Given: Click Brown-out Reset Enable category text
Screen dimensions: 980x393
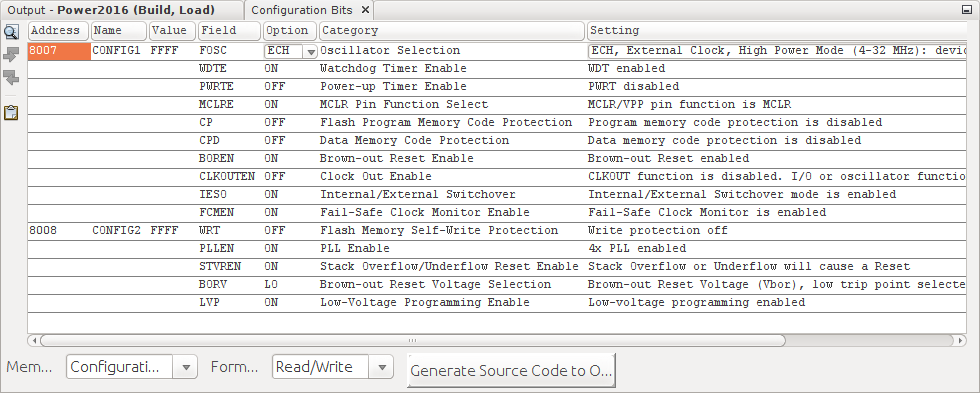Looking at the screenshot, I should point(397,159).
